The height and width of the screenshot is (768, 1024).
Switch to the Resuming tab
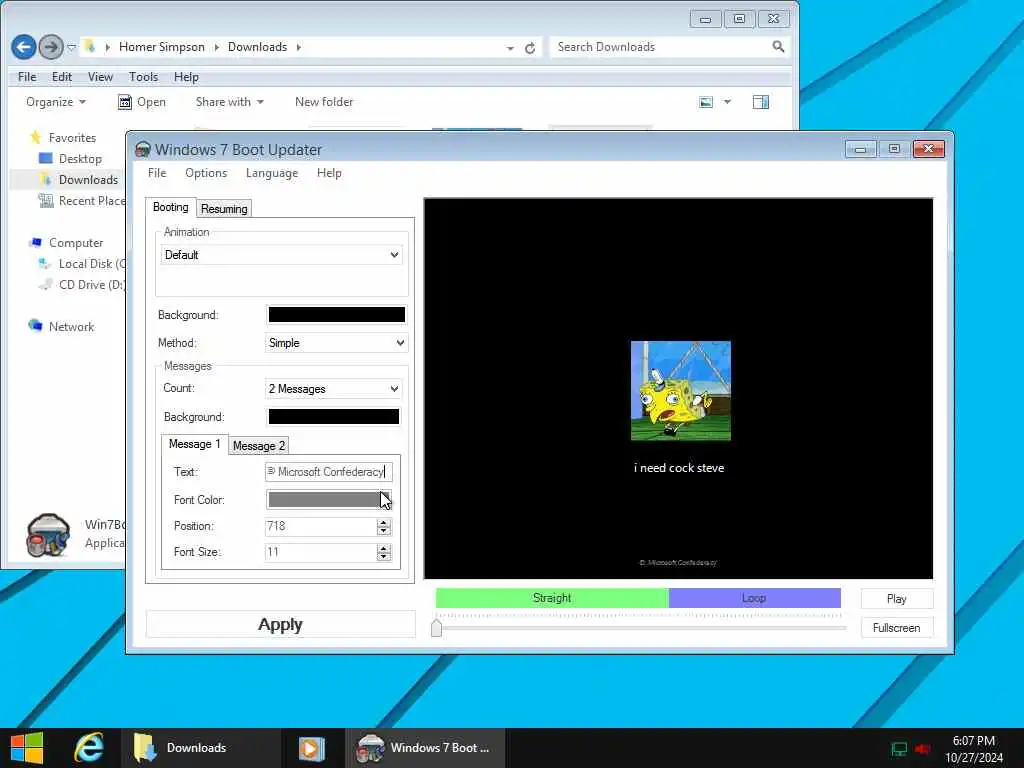pyautogui.click(x=224, y=209)
